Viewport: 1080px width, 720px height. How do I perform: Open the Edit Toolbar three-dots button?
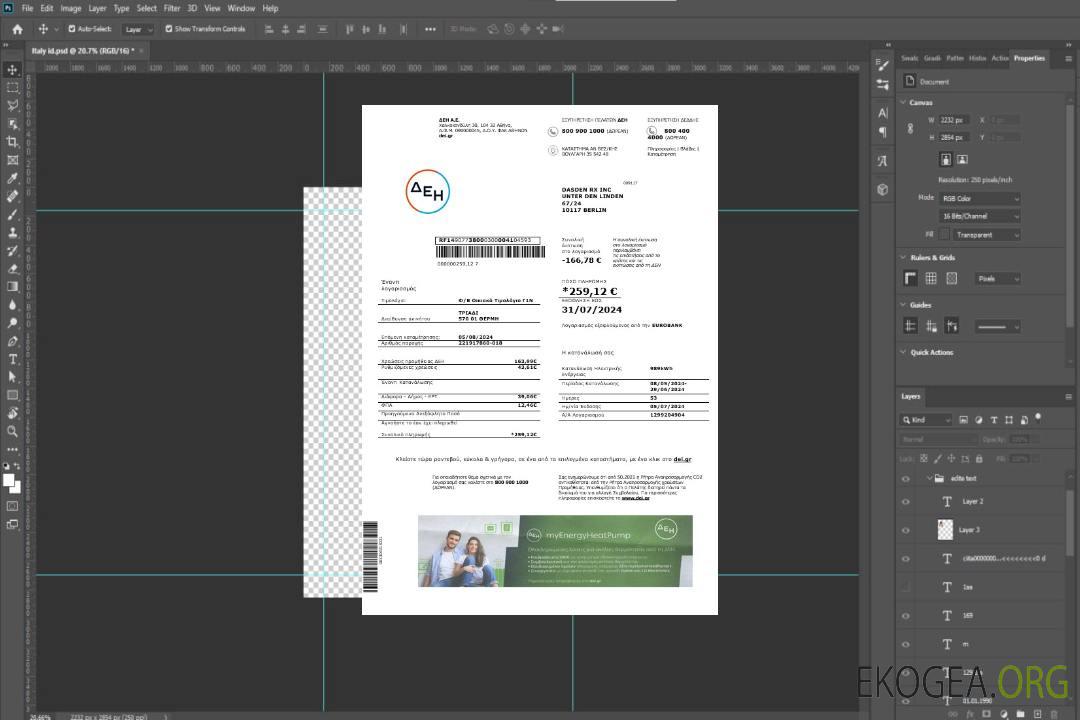[12, 449]
